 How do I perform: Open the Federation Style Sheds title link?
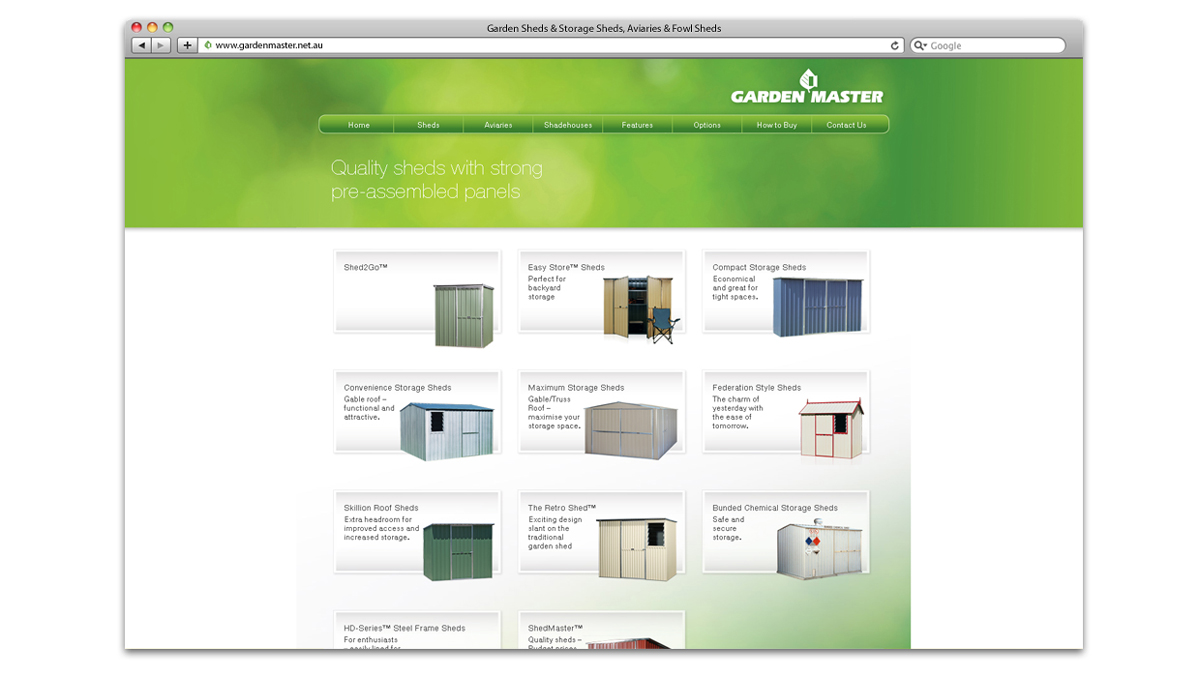[x=757, y=388]
